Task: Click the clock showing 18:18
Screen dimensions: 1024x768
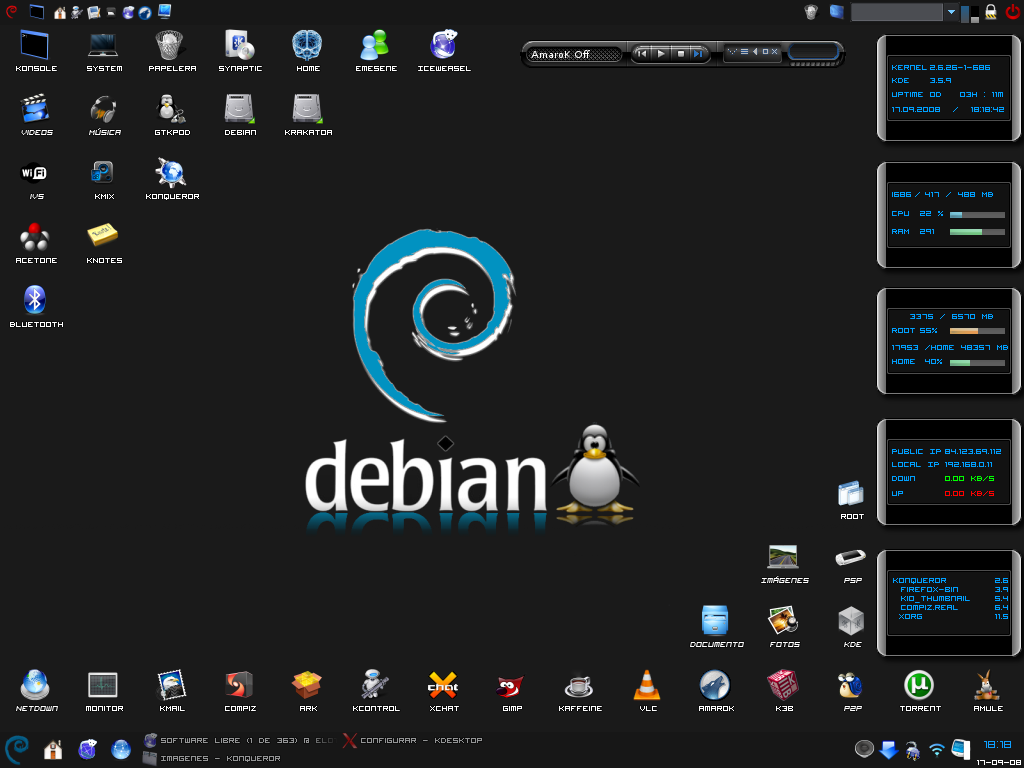Action: tap(997, 744)
